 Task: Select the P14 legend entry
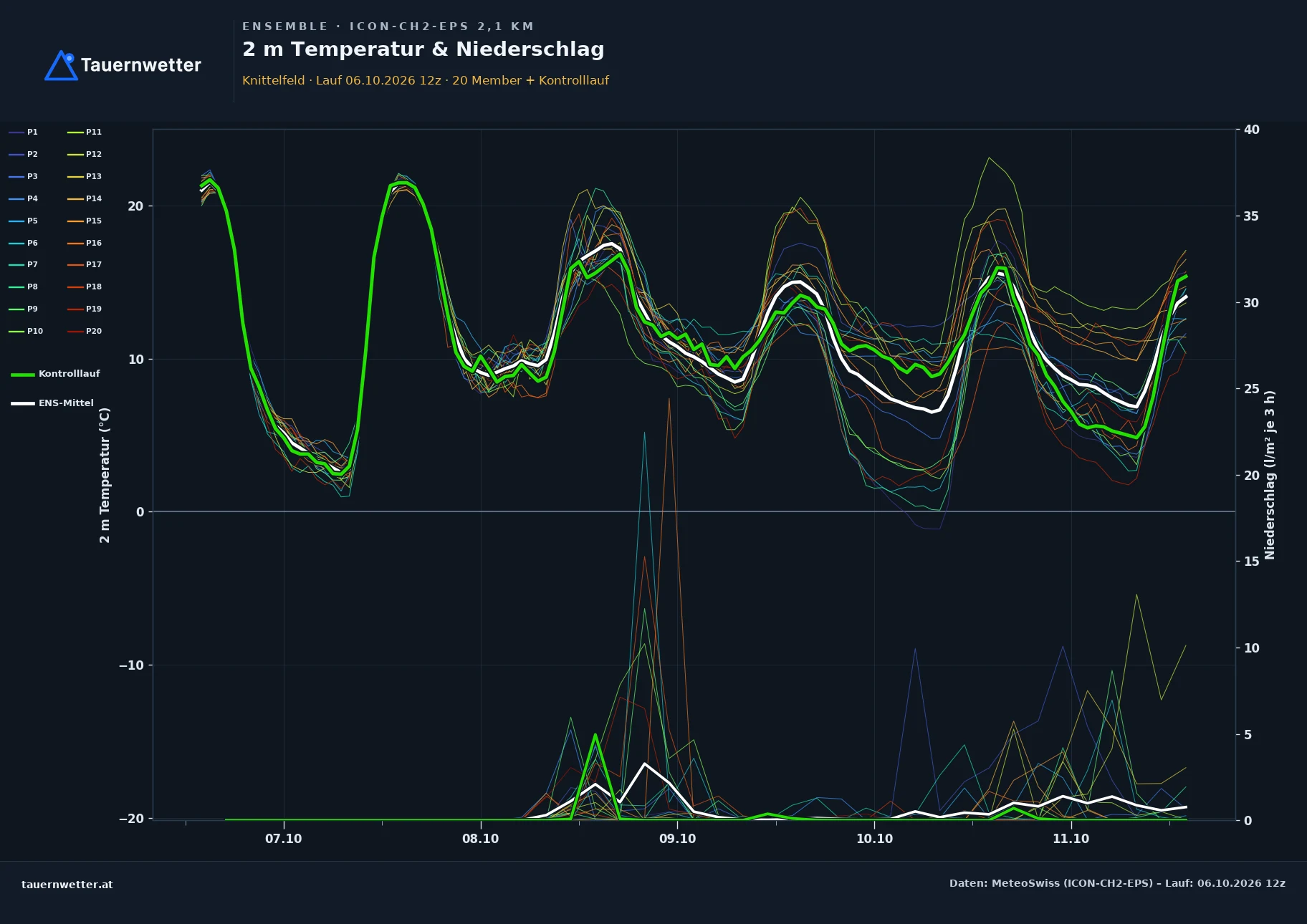[85, 199]
